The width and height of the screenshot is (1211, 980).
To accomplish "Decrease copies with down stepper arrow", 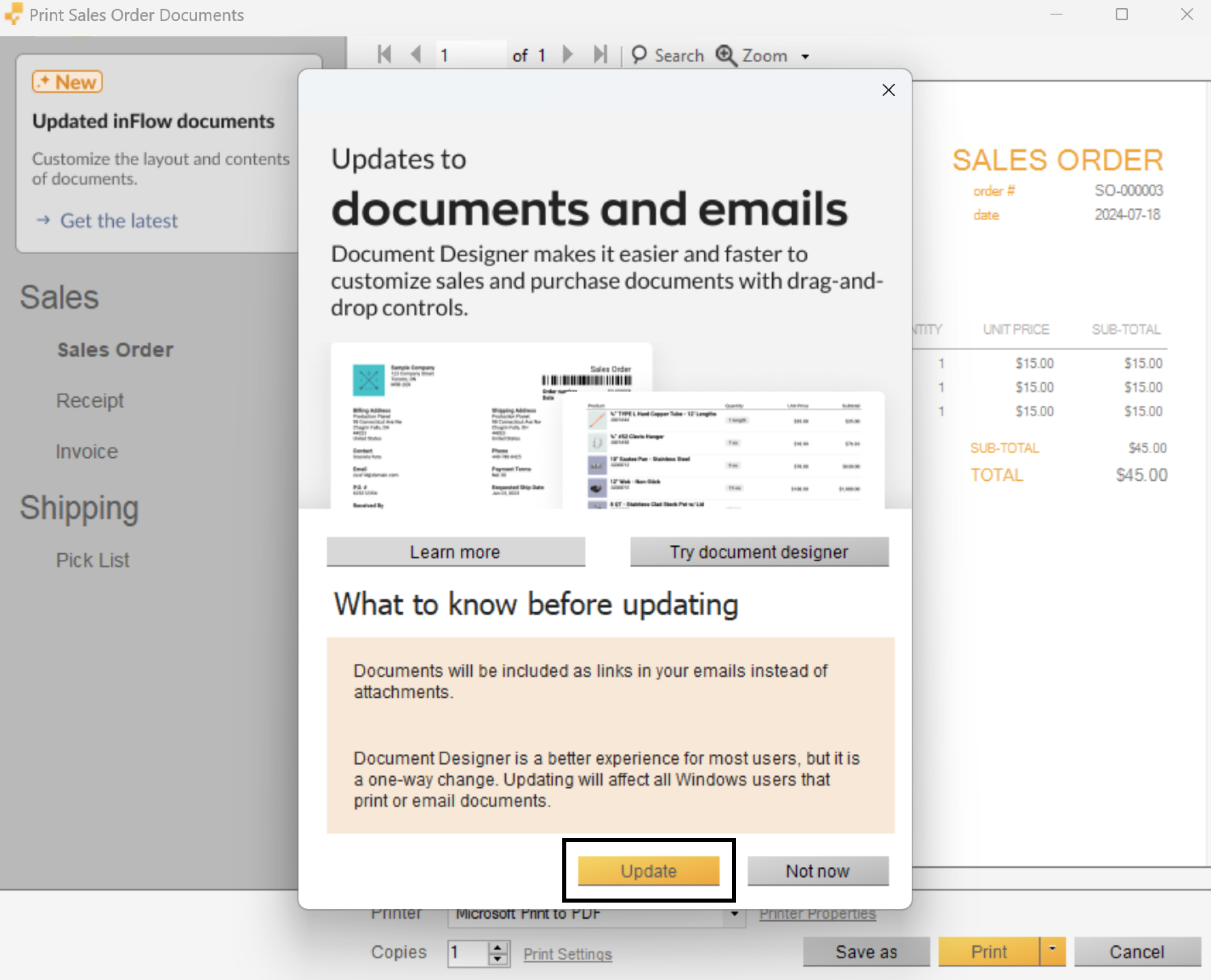I will [497, 959].
